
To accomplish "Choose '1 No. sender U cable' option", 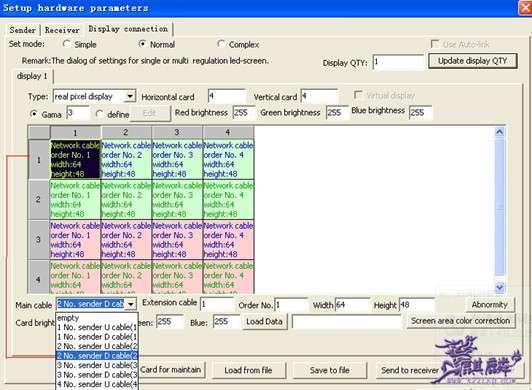I will pyautogui.click(x=97, y=328).
